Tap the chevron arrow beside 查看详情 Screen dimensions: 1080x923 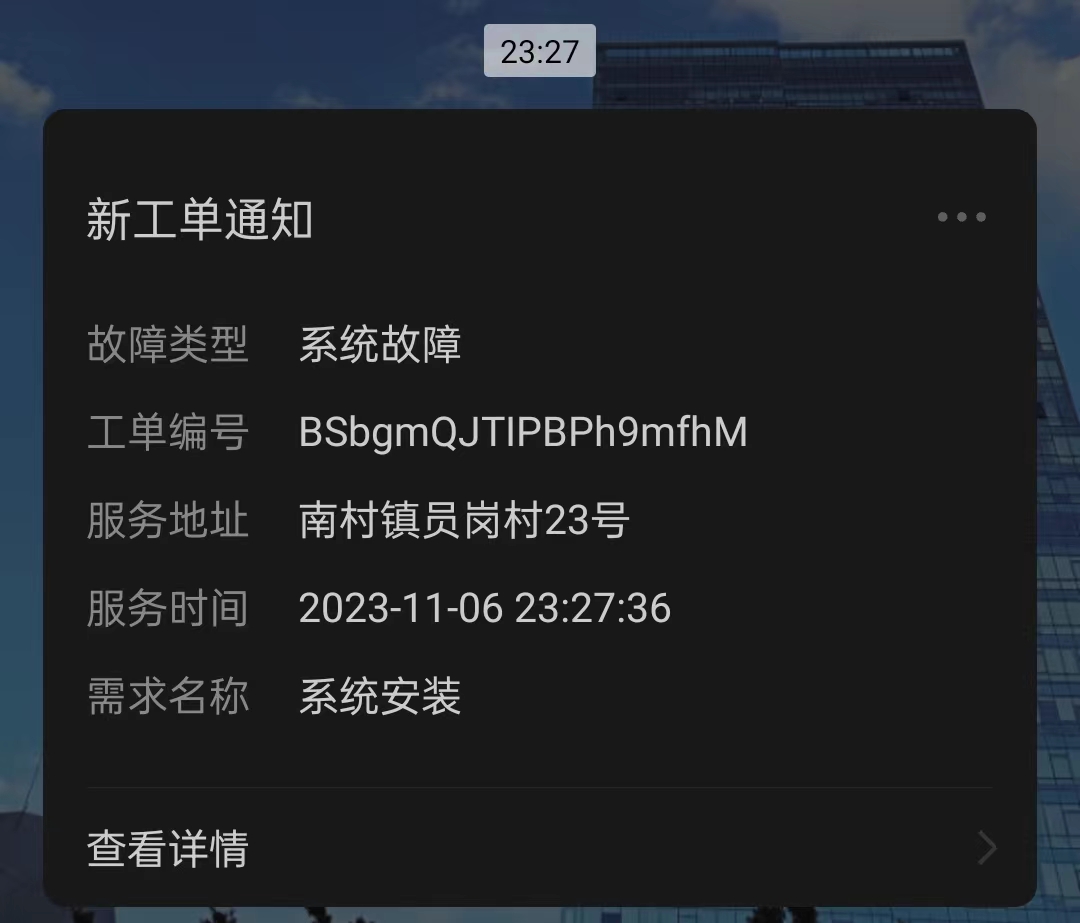click(988, 848)
